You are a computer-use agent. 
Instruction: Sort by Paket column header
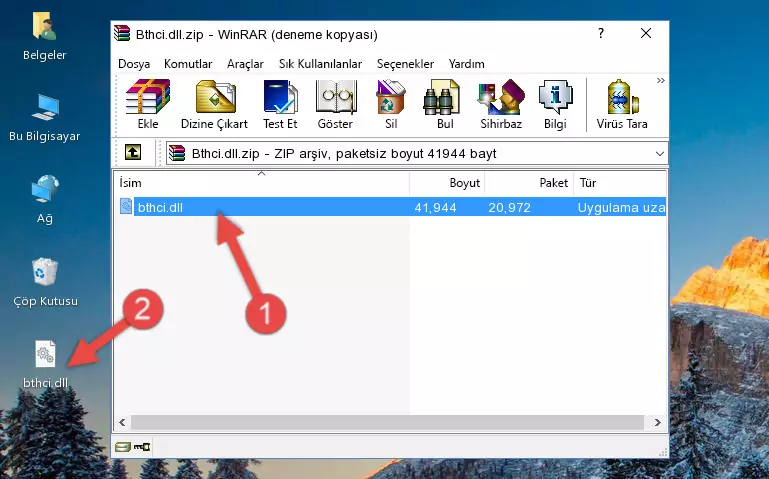529,183
